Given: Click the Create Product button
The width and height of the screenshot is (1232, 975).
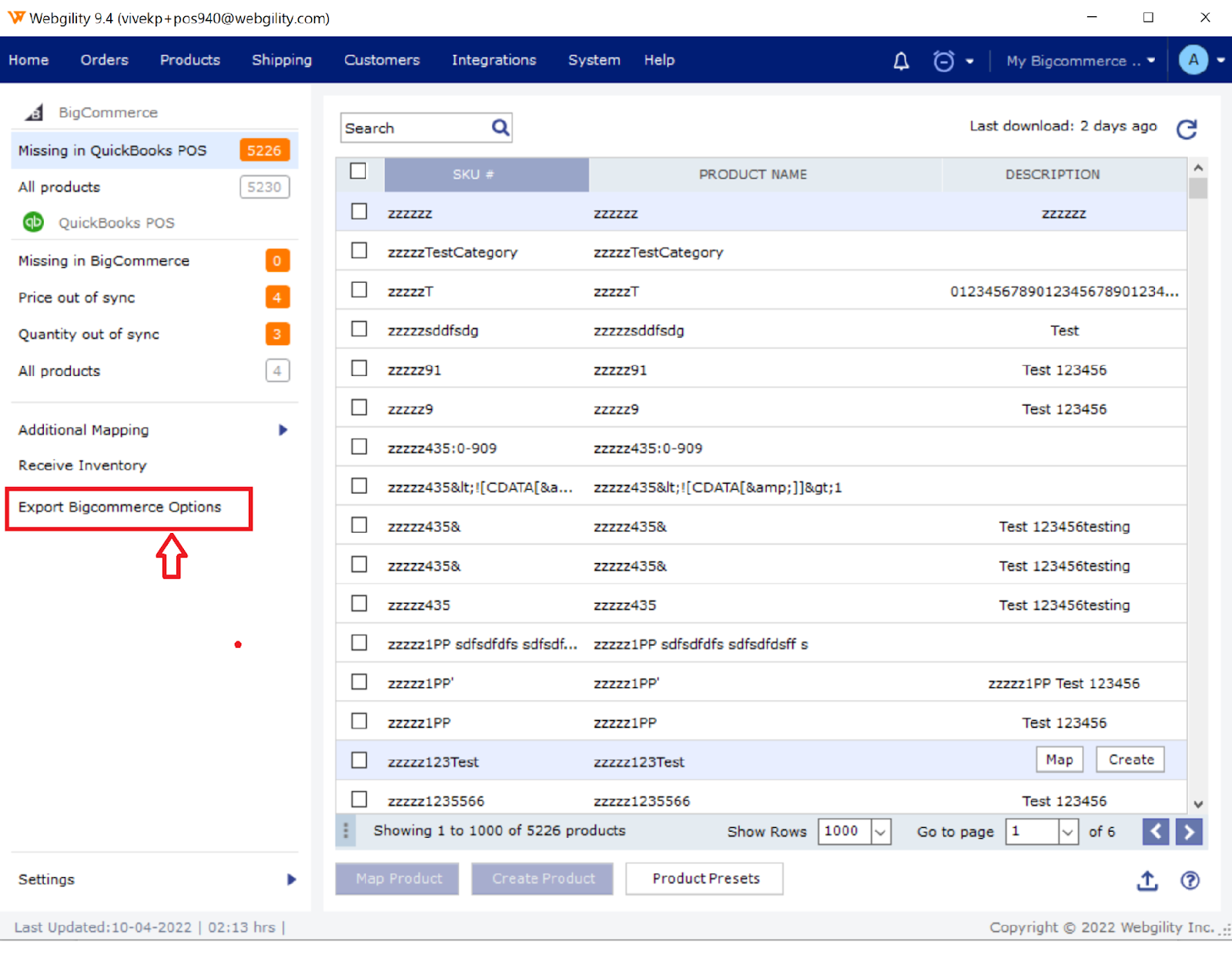Looking at the screenshot, I should pyautogui.click(x=542, y=879).
